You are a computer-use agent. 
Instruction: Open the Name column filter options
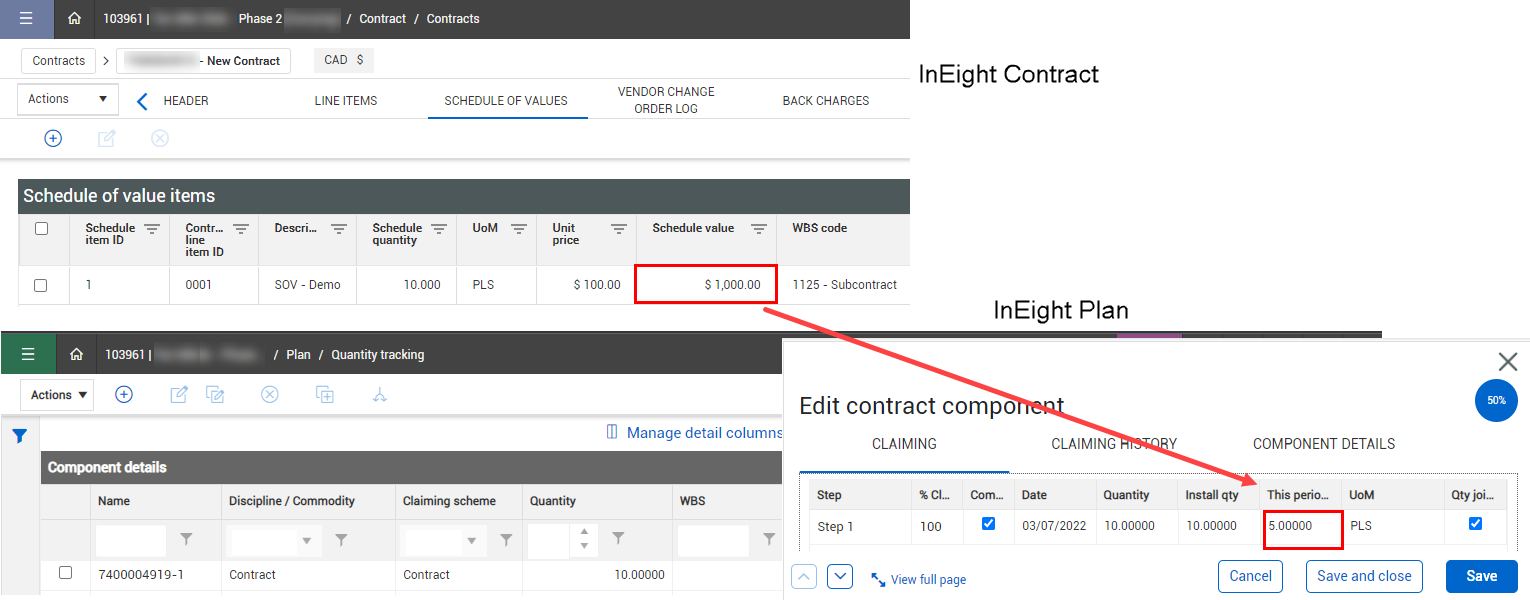tap(186, 540)
